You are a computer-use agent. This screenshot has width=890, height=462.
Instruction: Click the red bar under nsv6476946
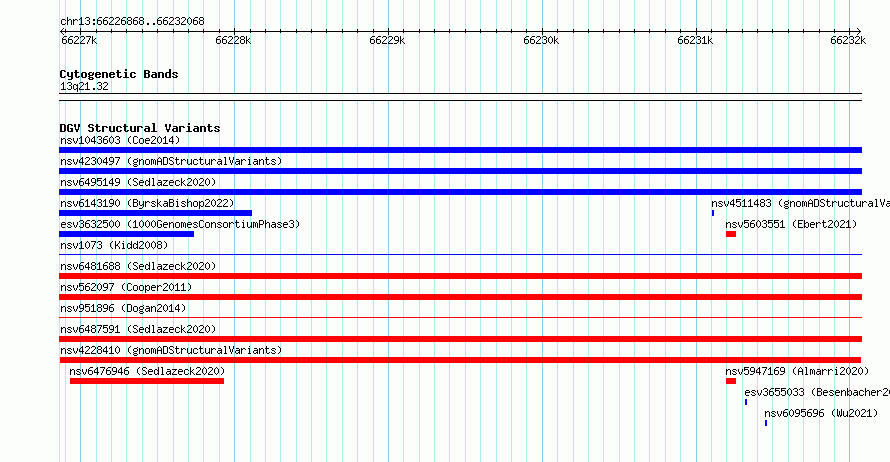(x=147, y=381)
